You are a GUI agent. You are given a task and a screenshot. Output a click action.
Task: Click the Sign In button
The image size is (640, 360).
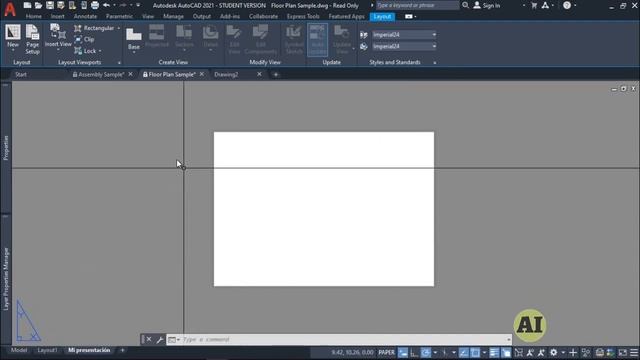[487, 6]
